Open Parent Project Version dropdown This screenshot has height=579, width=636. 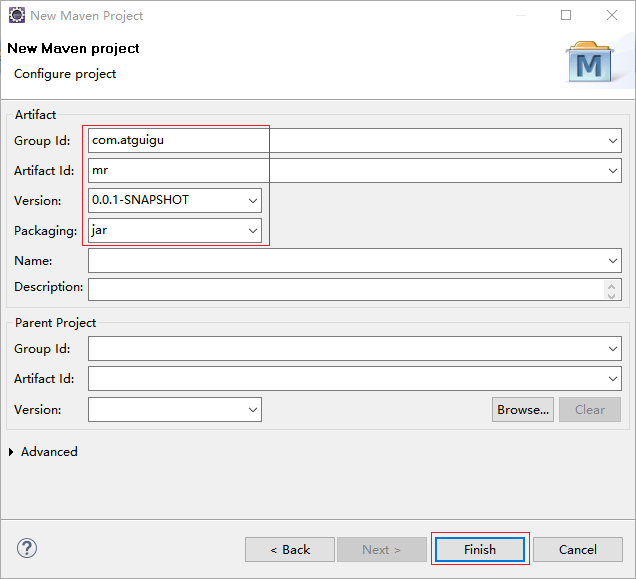point(253,409)
